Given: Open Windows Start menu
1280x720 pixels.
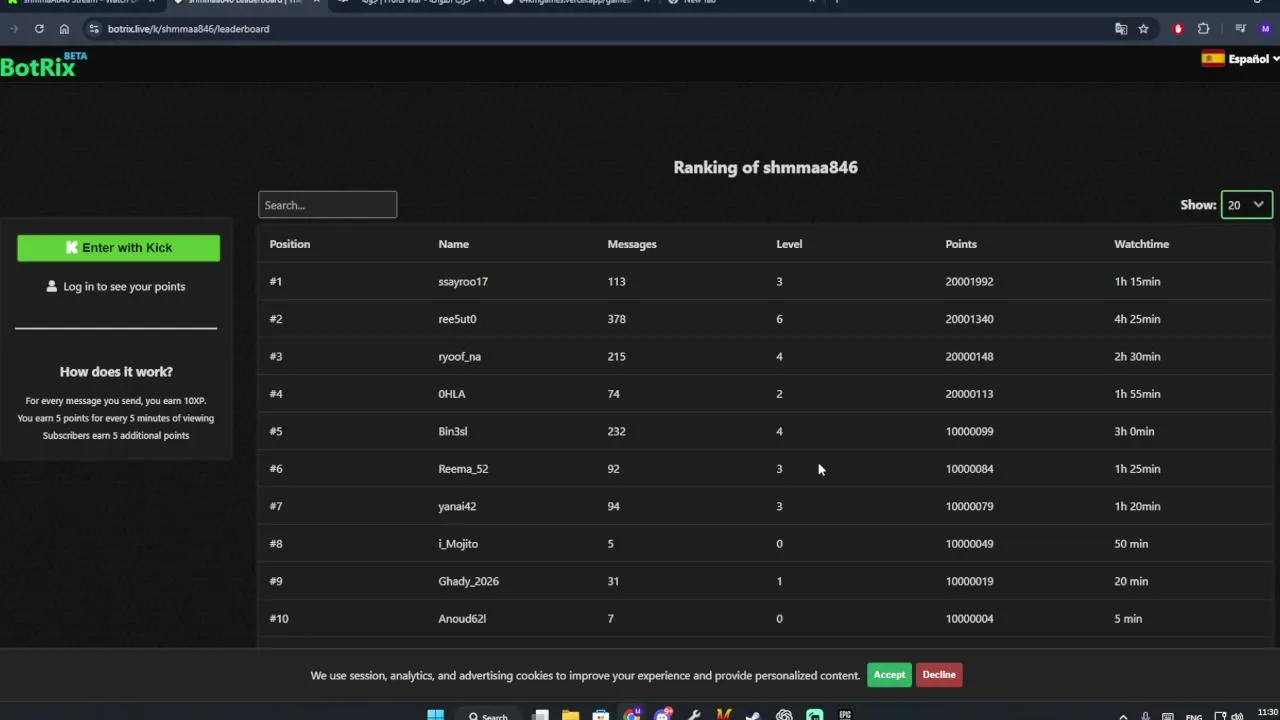Looking at the screenshot, I should tap(435, 715).
